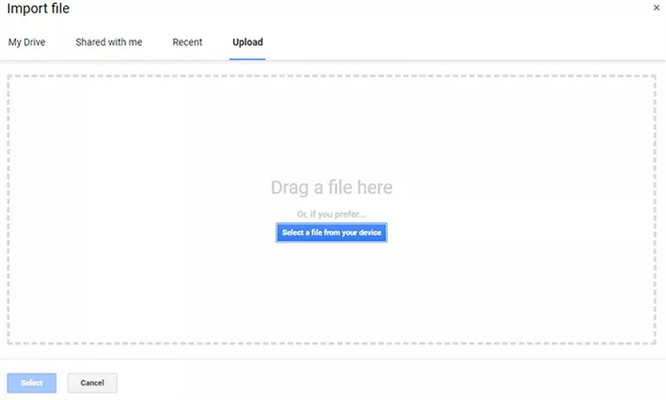Click empty drop zone right of upload button
This screenshot has height=400, width=666.
[520, 233]
